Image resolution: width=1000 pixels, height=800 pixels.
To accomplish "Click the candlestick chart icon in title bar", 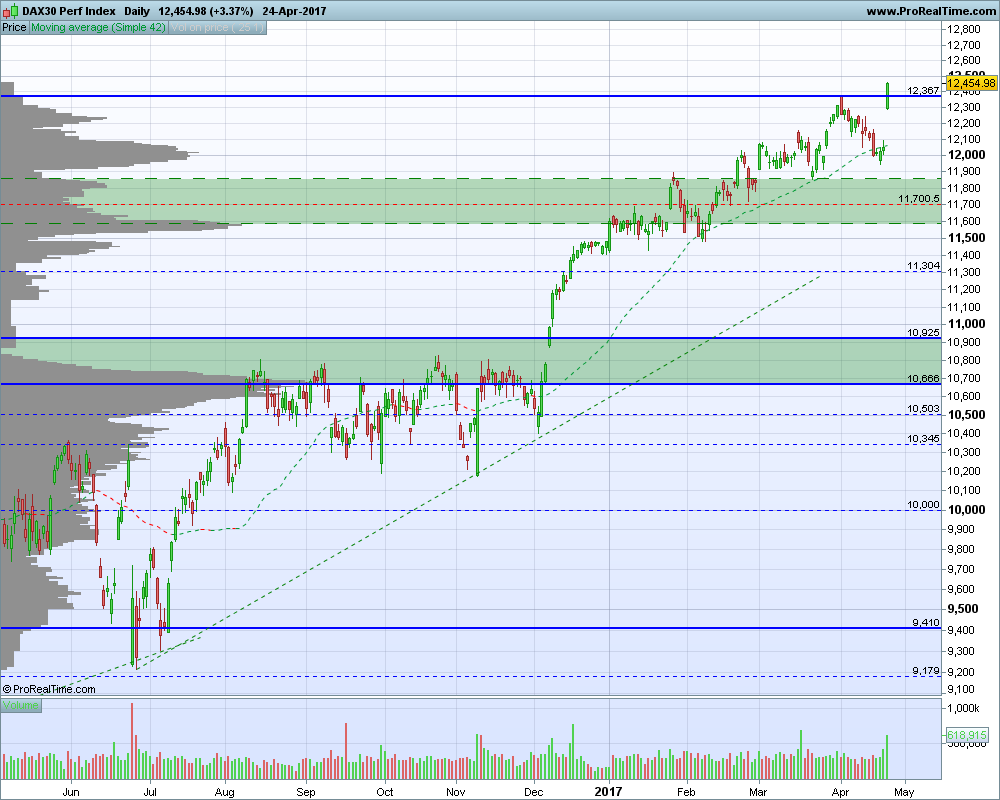I will [x=11, y=11].
